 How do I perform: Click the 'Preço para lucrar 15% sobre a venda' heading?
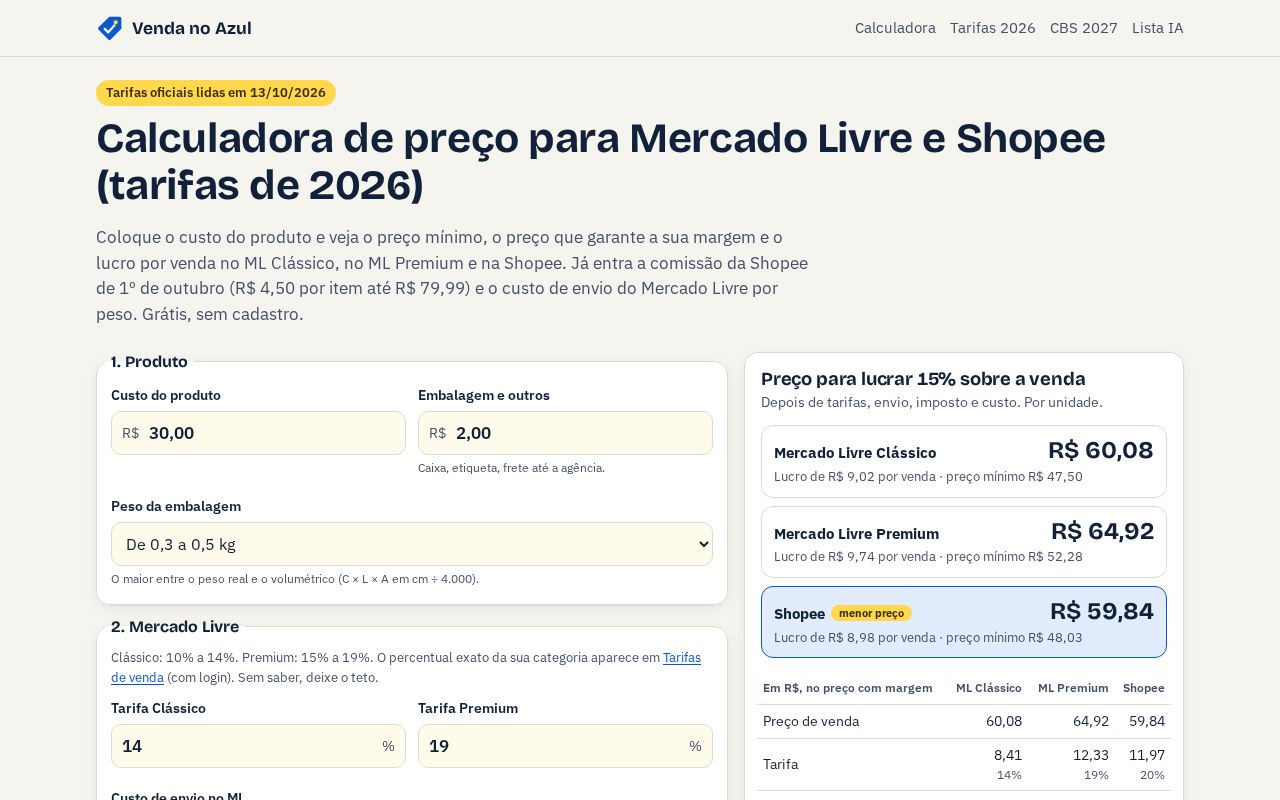pyautogui.click(x=923, y=379)
